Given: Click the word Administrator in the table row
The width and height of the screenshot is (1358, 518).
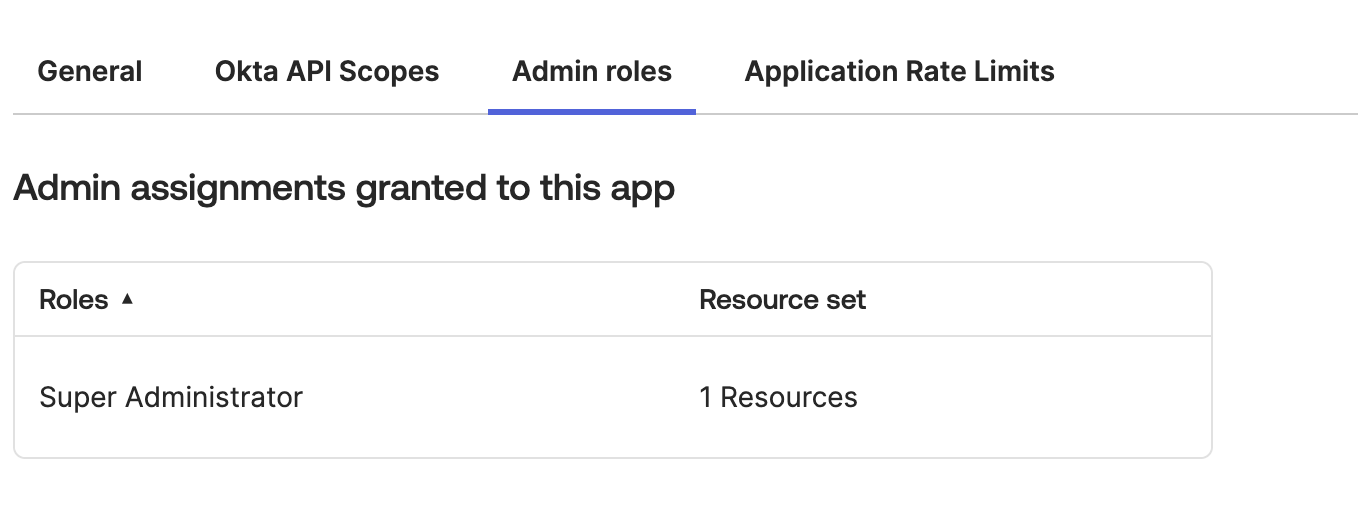Looking at the screenshot, I should pos(215,397).
